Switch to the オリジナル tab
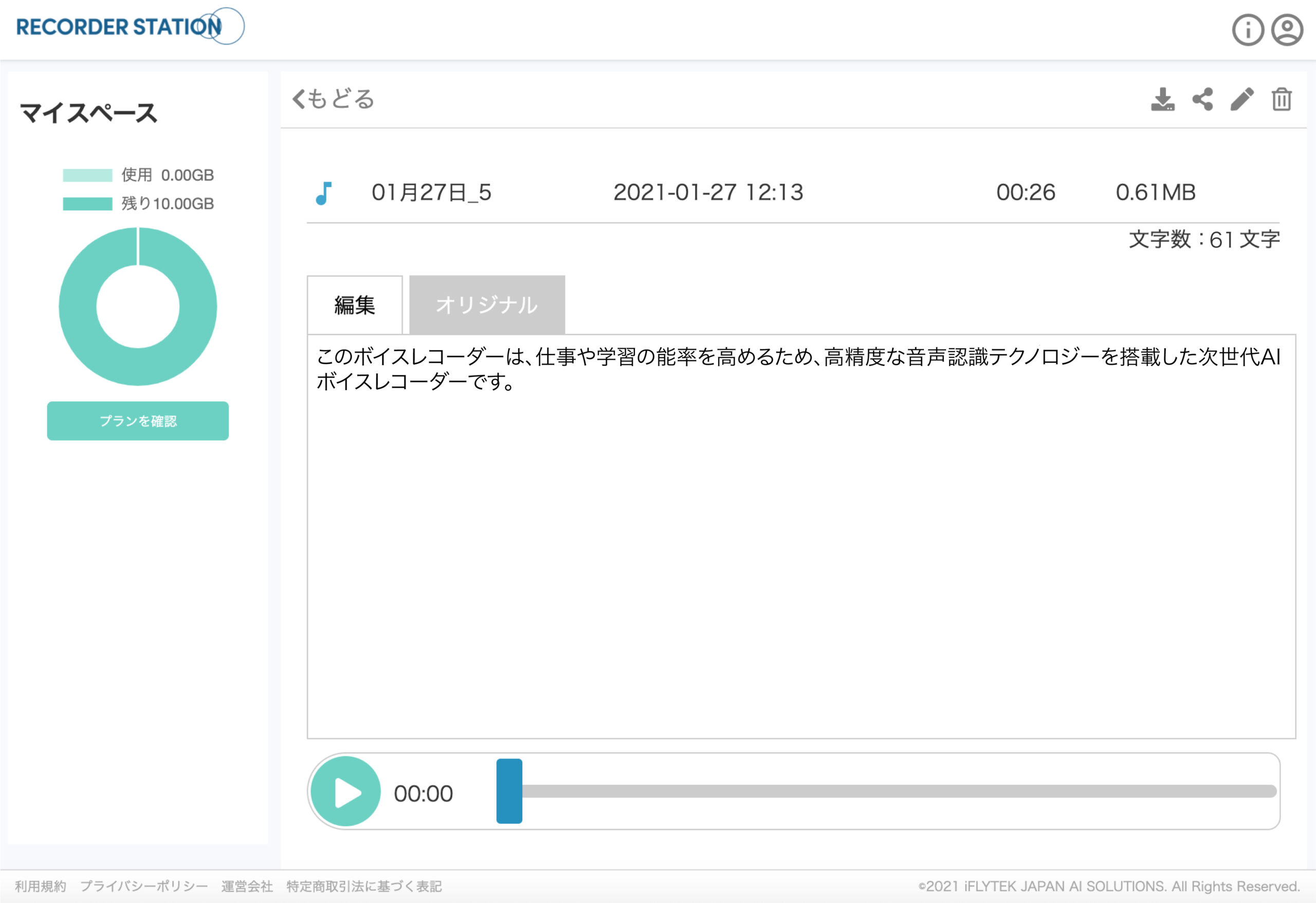 click(487, 305)
